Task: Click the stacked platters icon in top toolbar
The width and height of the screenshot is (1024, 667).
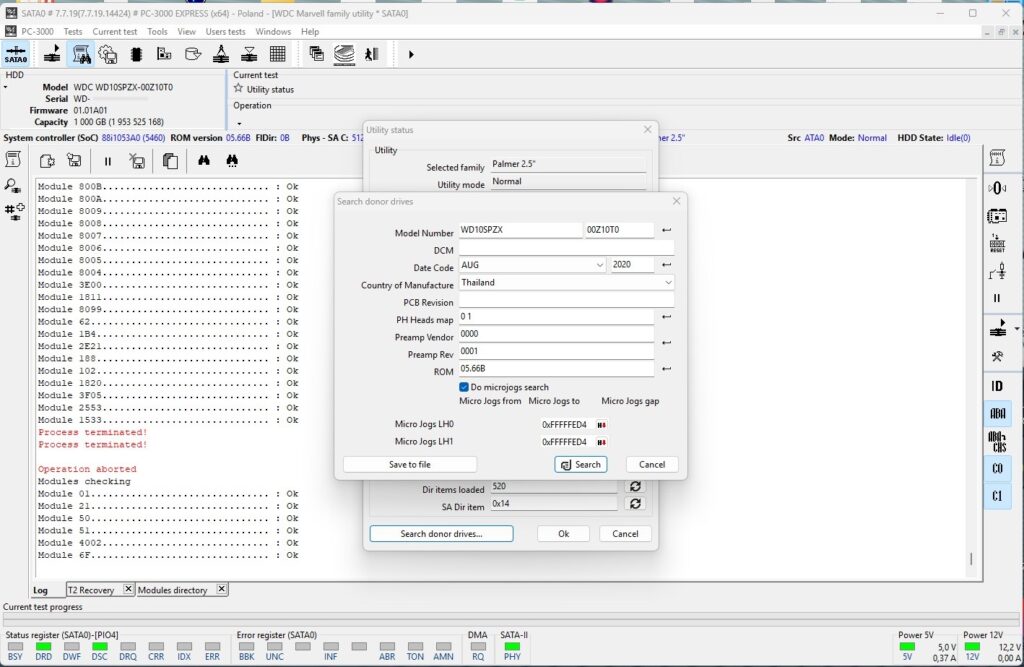Action: (x=344, y=54)
